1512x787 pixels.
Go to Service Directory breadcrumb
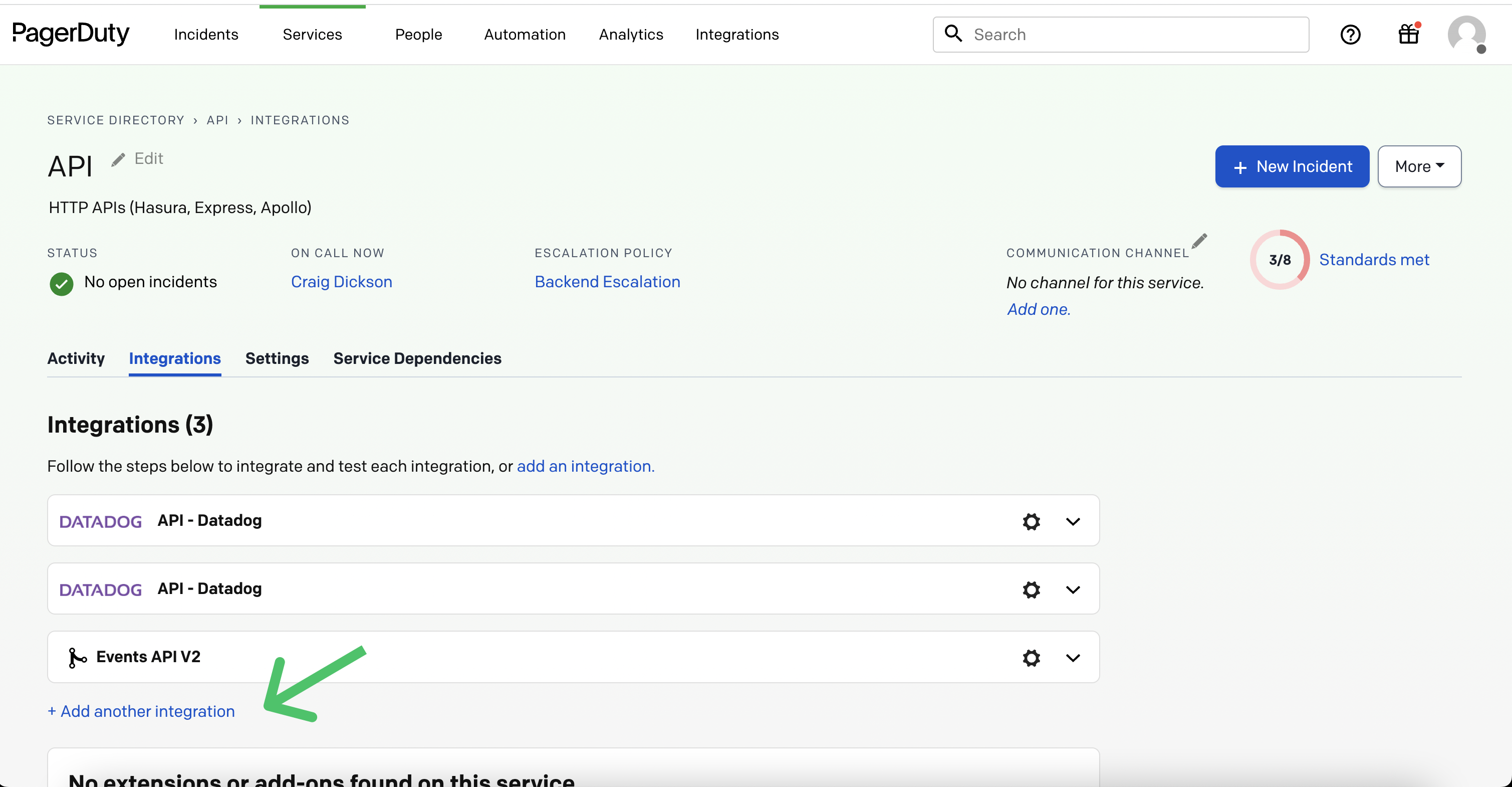(116, 120)
